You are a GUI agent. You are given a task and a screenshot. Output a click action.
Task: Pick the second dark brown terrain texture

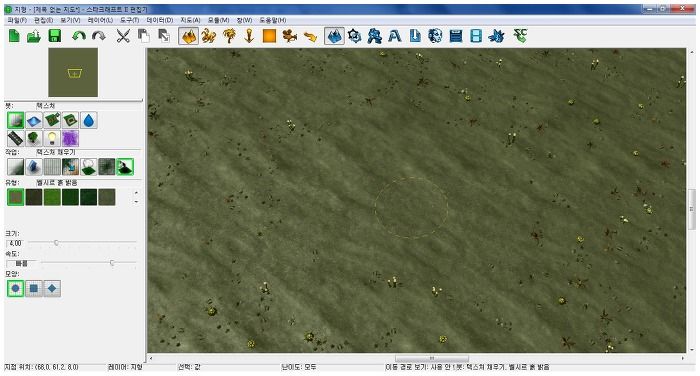tap(34, 197)
